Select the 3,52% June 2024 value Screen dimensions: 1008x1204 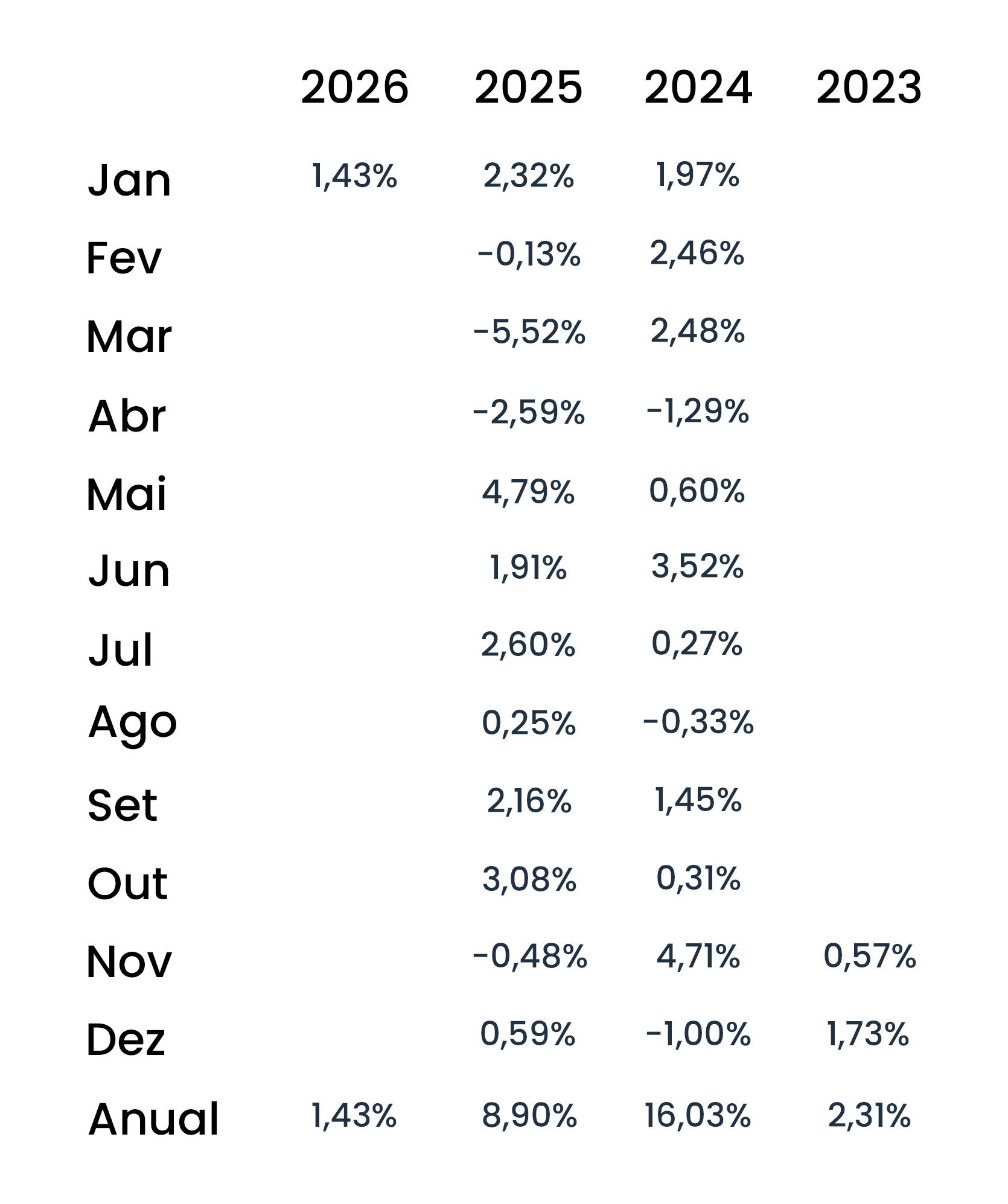point(697,567)
